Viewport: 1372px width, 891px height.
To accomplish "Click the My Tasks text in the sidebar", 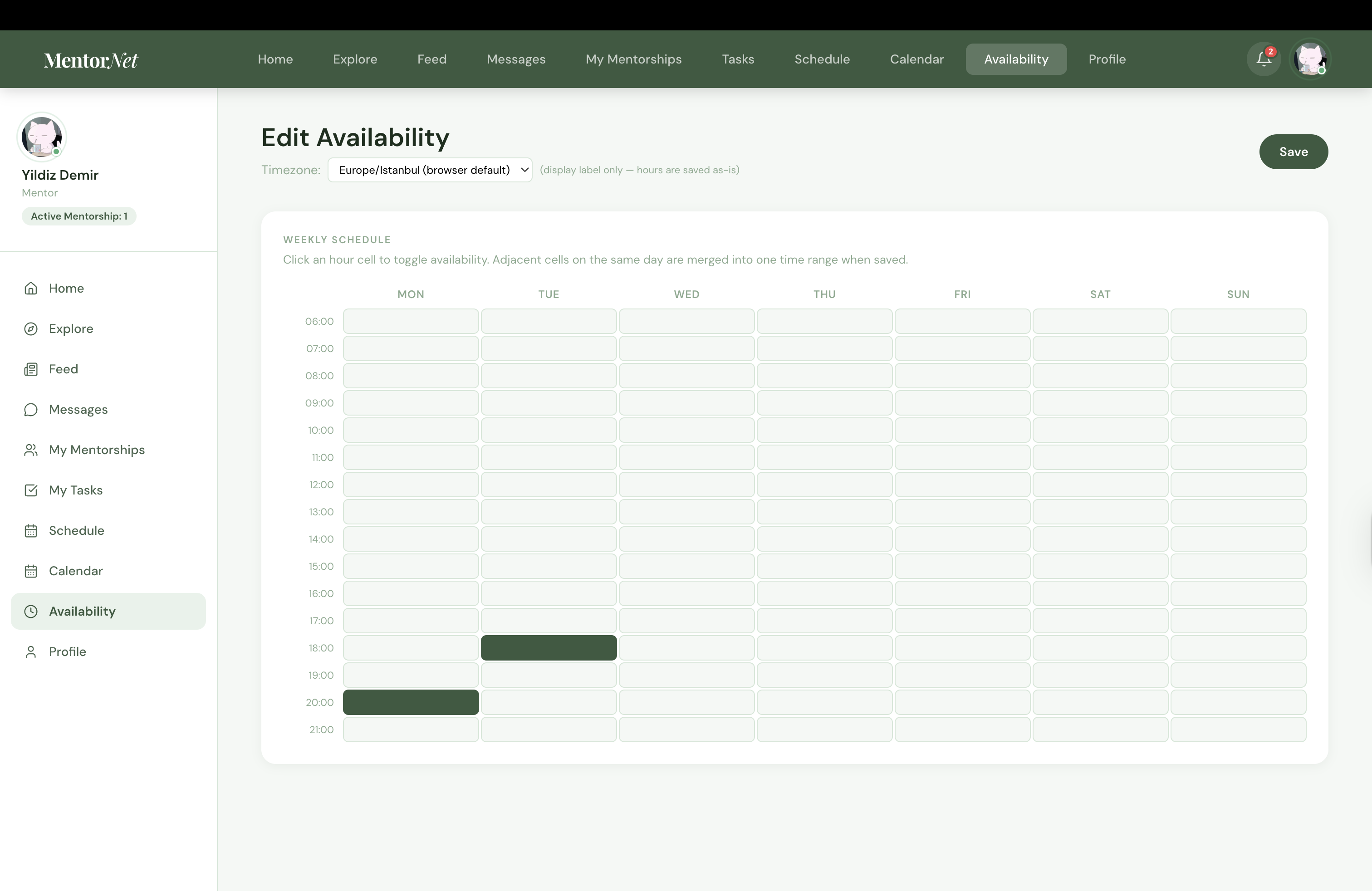I will pos(75,490).
